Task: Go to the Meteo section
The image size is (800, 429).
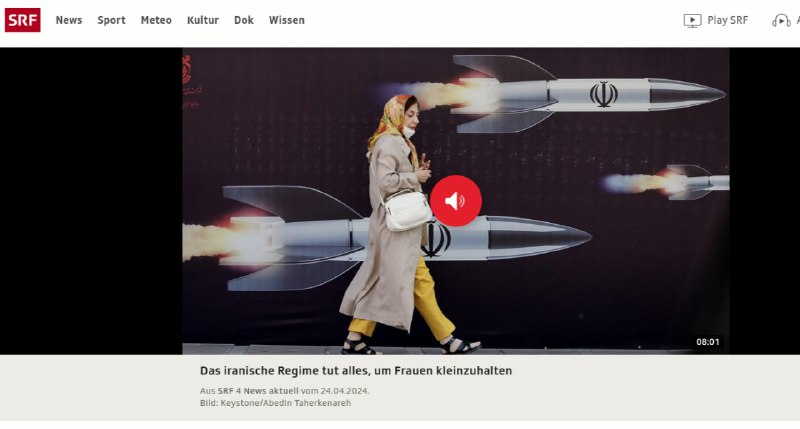Action: point(156,20)
